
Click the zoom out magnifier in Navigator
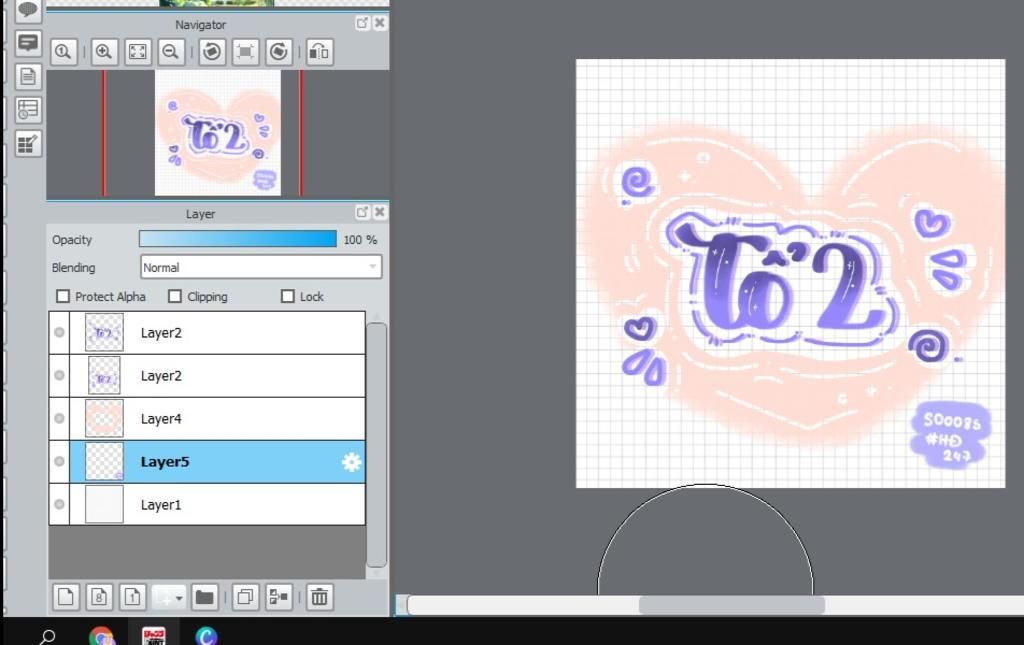[x=171, y=52]
